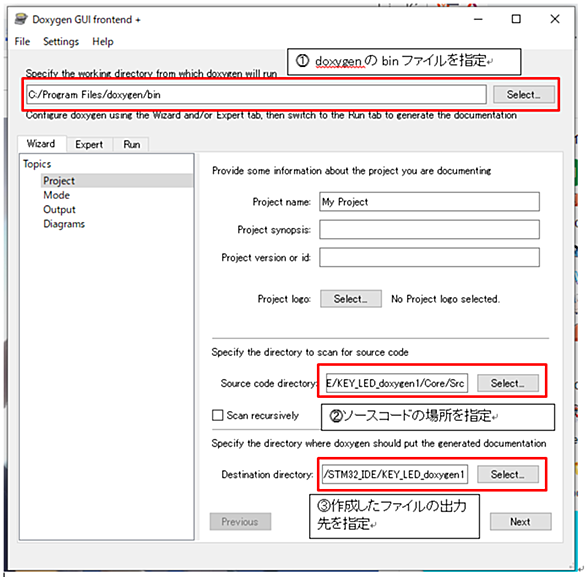Screen dimensions: 586x577
Task: Click the Project version or id field
Action: [429, 257]
